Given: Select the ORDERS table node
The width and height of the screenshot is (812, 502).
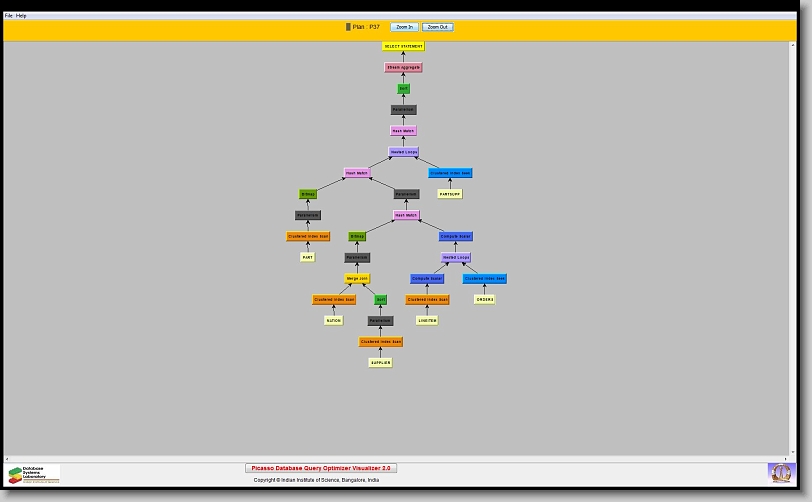Looking at the screenshot, I should coord(485,299).
